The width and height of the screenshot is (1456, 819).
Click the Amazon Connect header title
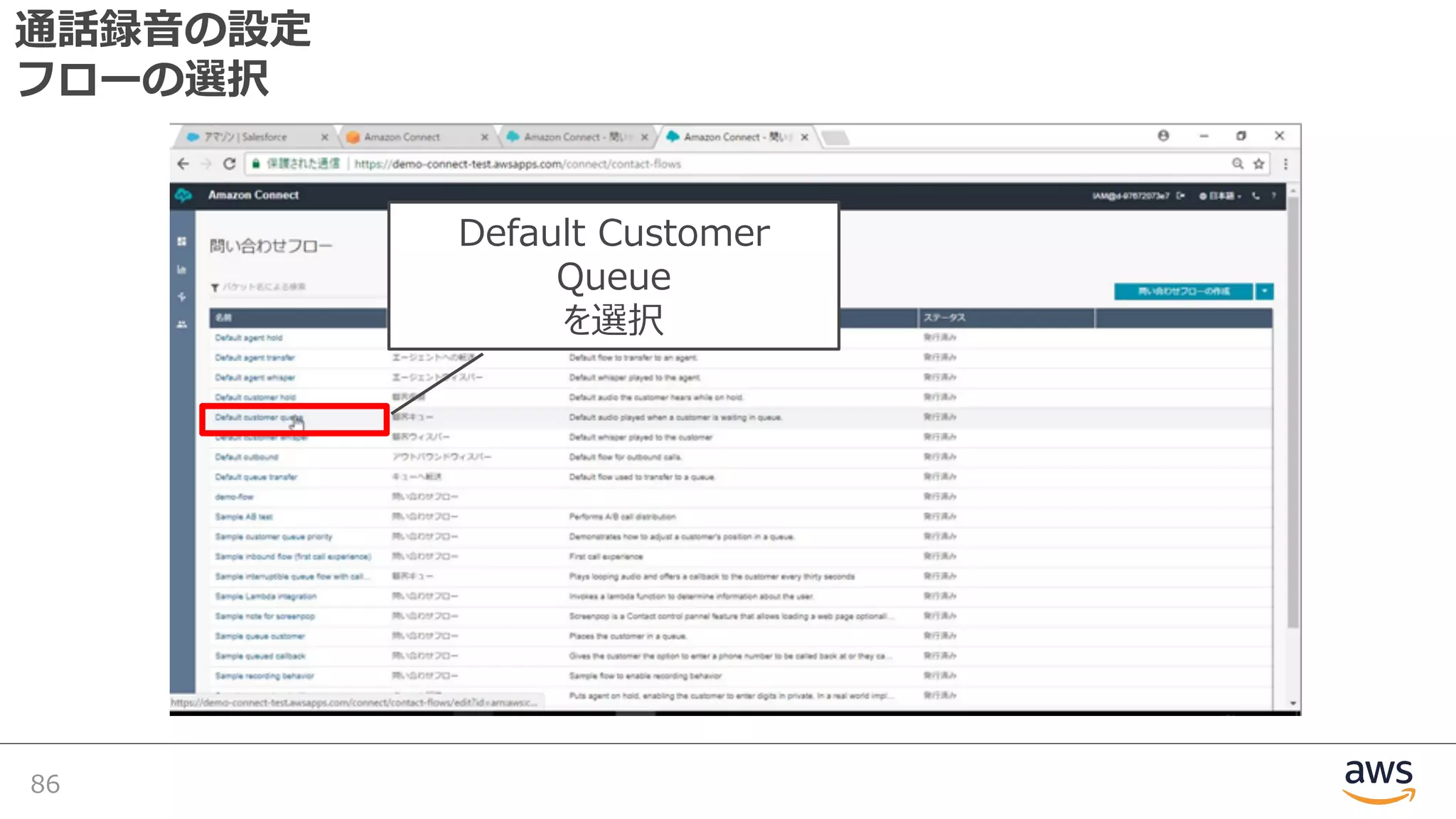click(253, 195)
